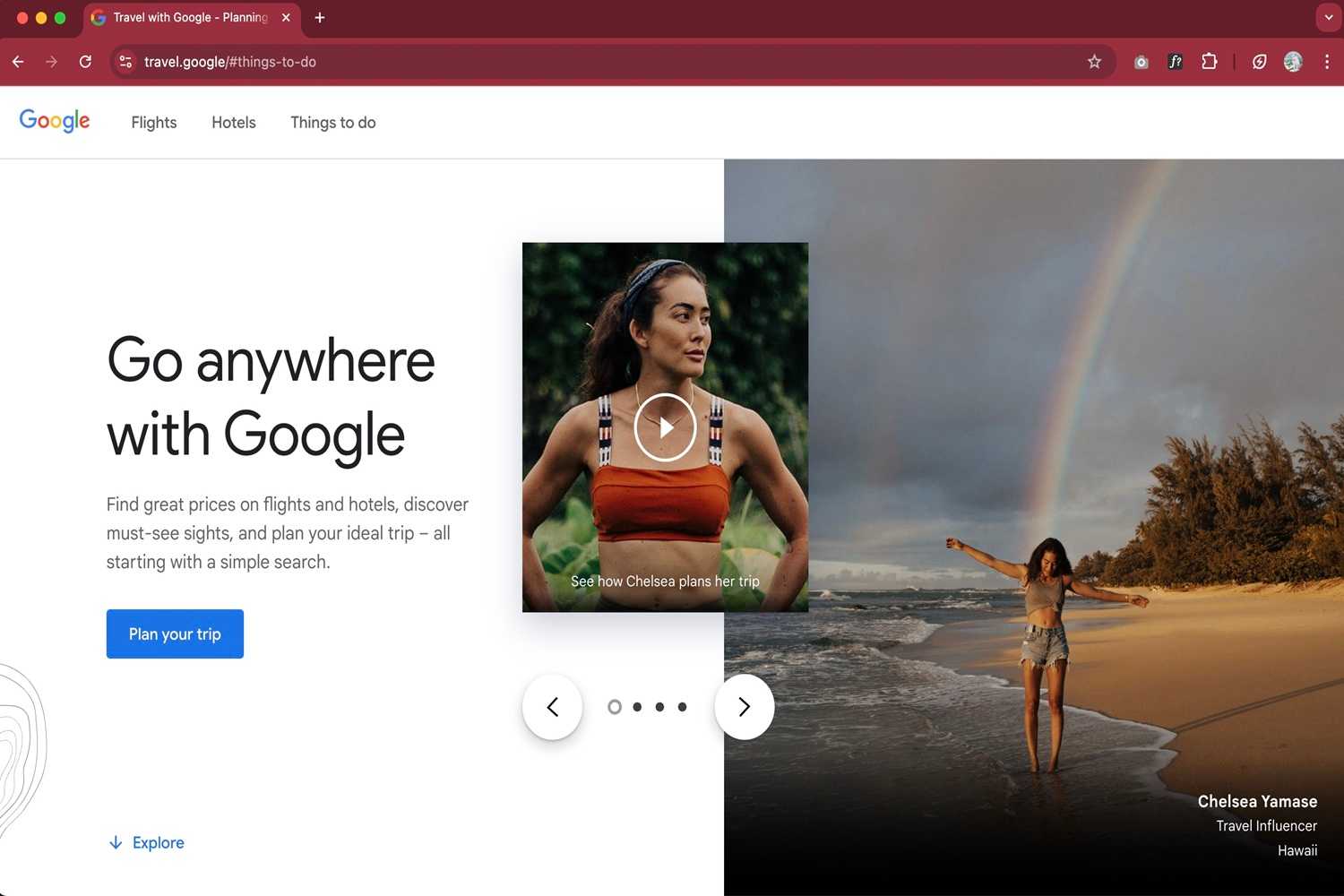Click the camera extension icon
The image size is (1344, 896).
point(1141,62)
